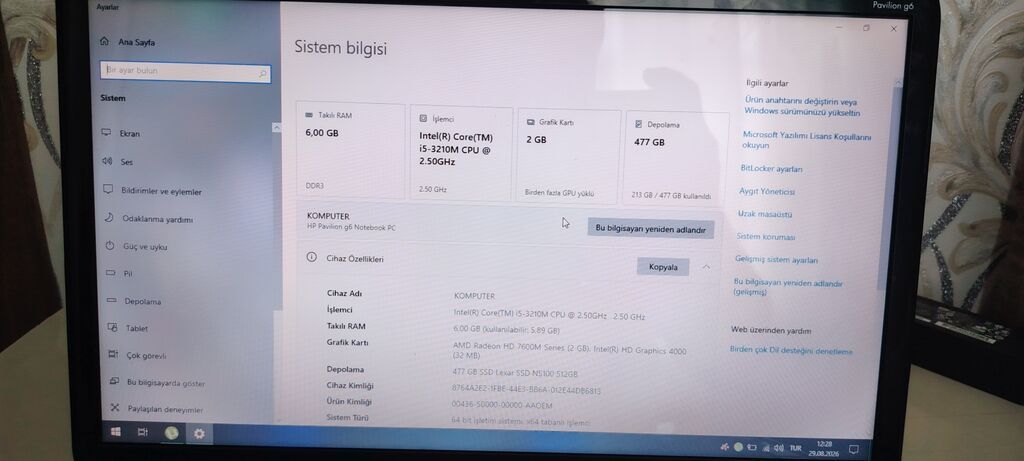Open Güç ve uyku settings
Image resolution: width=1024 pixels, height=461 pixels.
pyautogui.click(x=145, y=247)
